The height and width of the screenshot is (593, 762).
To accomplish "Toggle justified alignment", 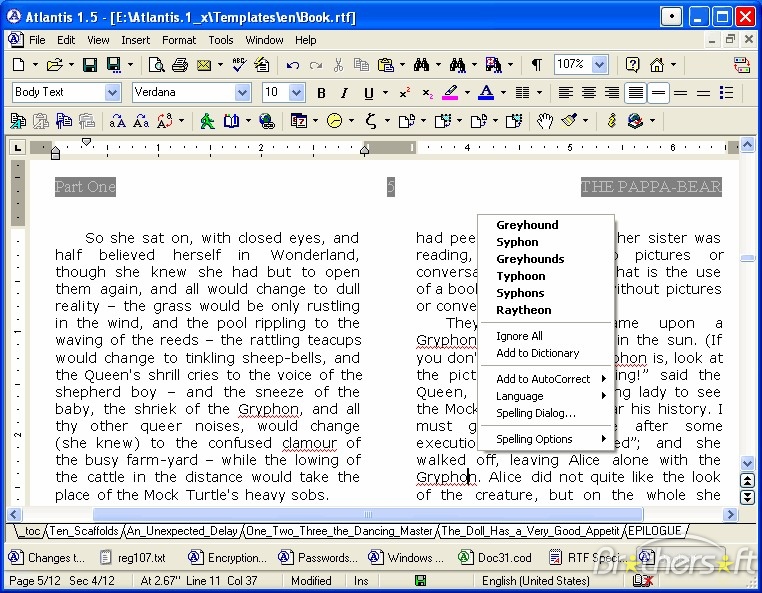I will pyautogui.click(x=636, y=92).
